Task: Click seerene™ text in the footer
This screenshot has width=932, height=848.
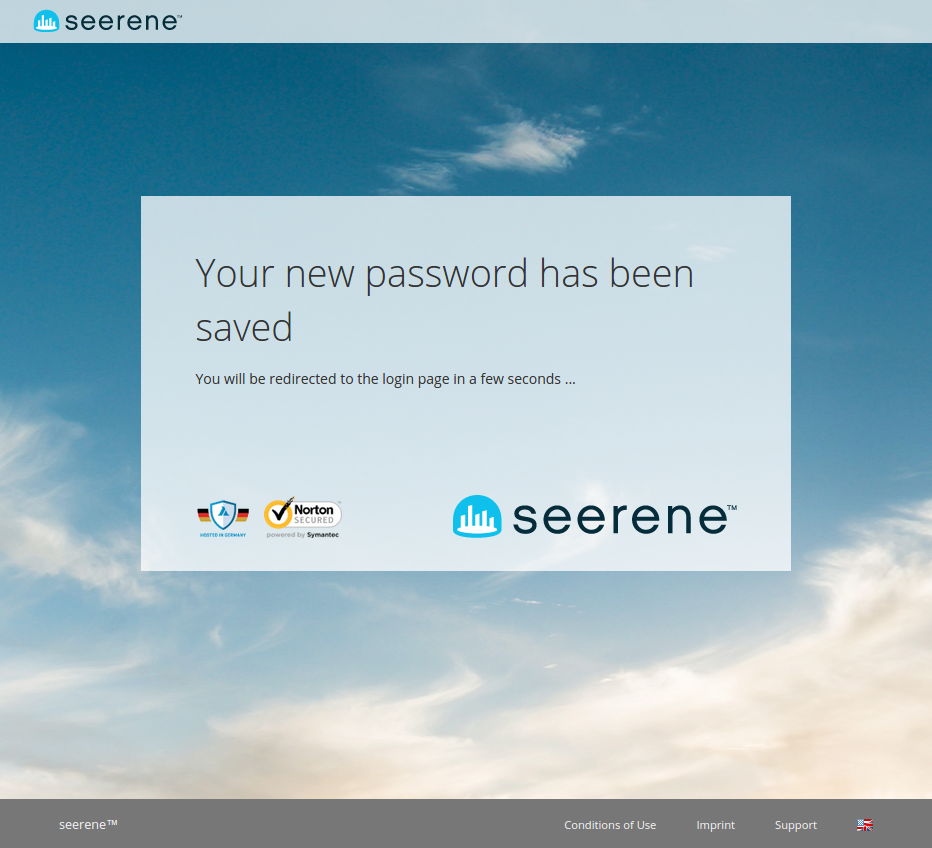Action: [88, 824]
